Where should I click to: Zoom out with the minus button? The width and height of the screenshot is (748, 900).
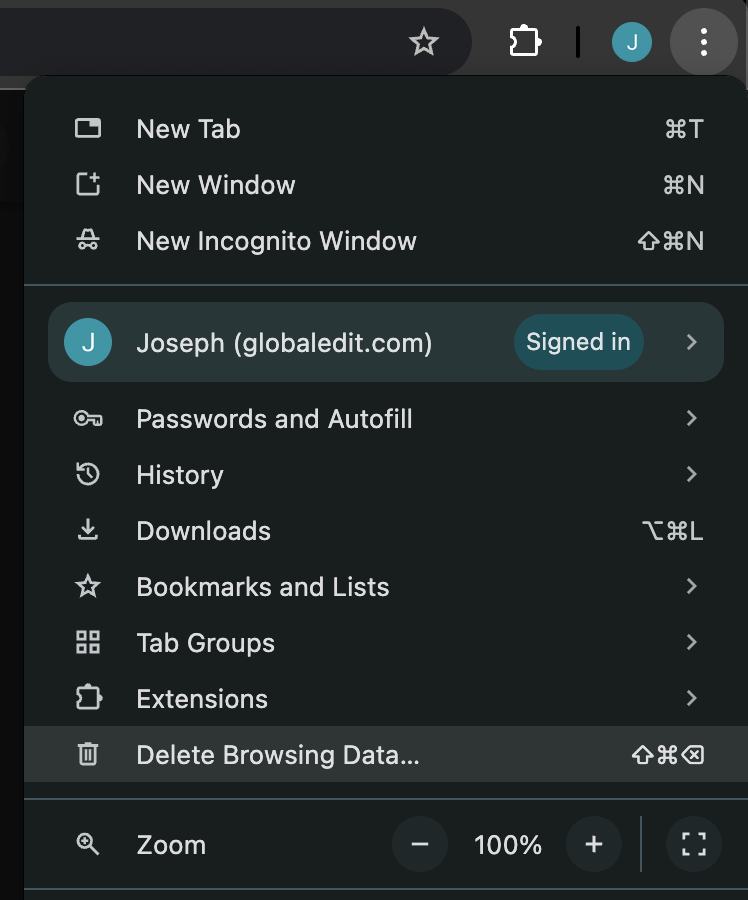tap(420, 845)
